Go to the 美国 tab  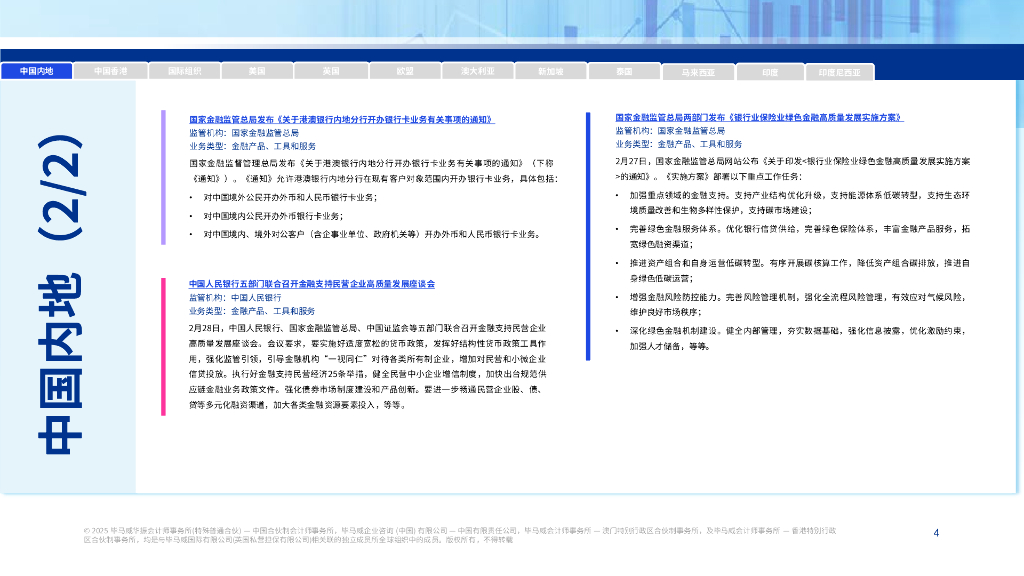coord(257,71)
